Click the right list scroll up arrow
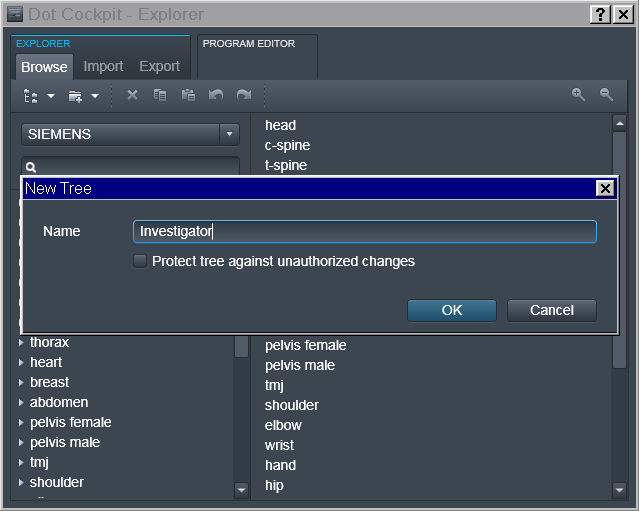Viewport: 639px width, 511px height. [x=619, y=123]
